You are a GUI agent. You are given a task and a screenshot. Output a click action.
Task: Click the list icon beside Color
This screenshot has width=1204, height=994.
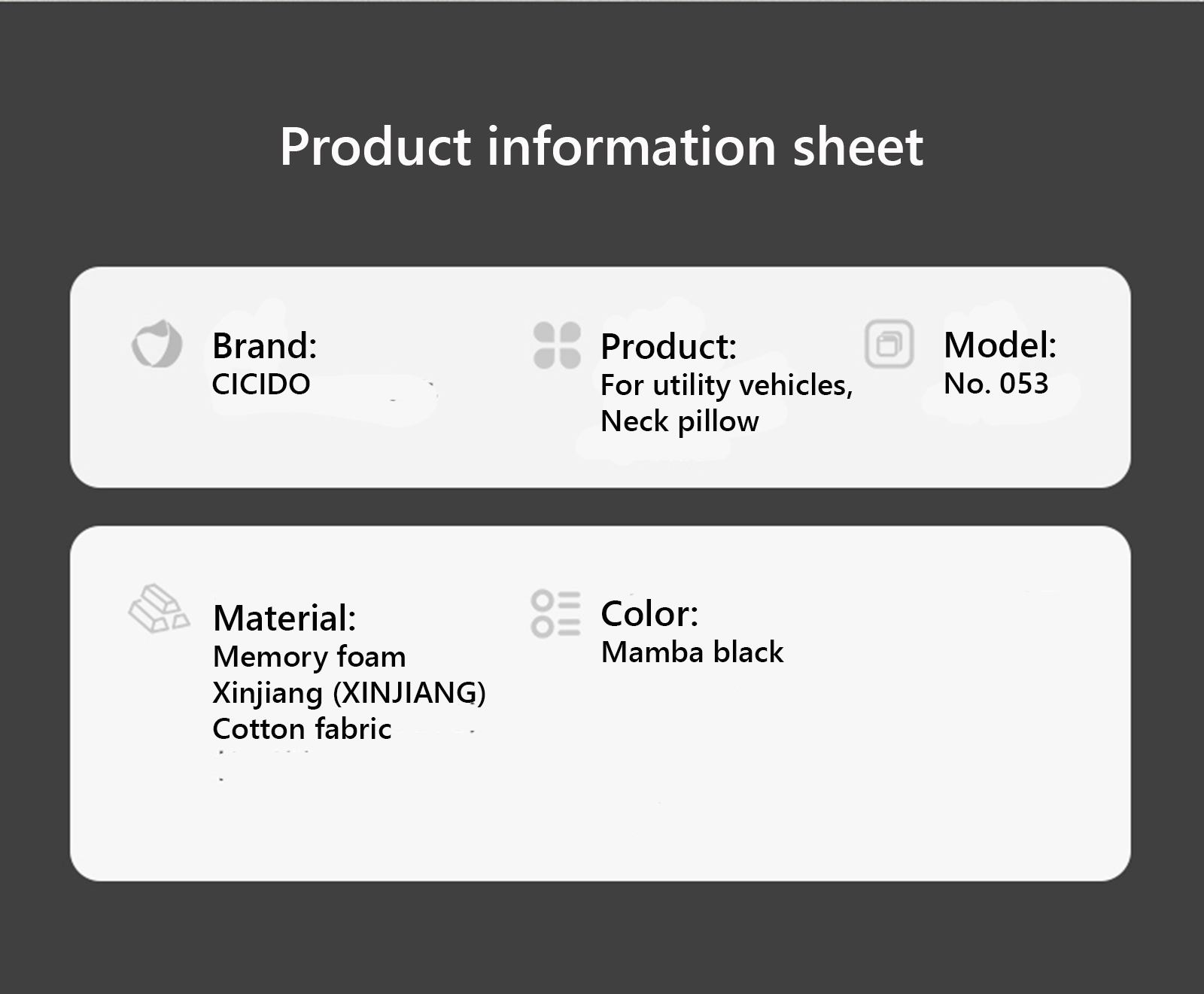click(555, 613)
